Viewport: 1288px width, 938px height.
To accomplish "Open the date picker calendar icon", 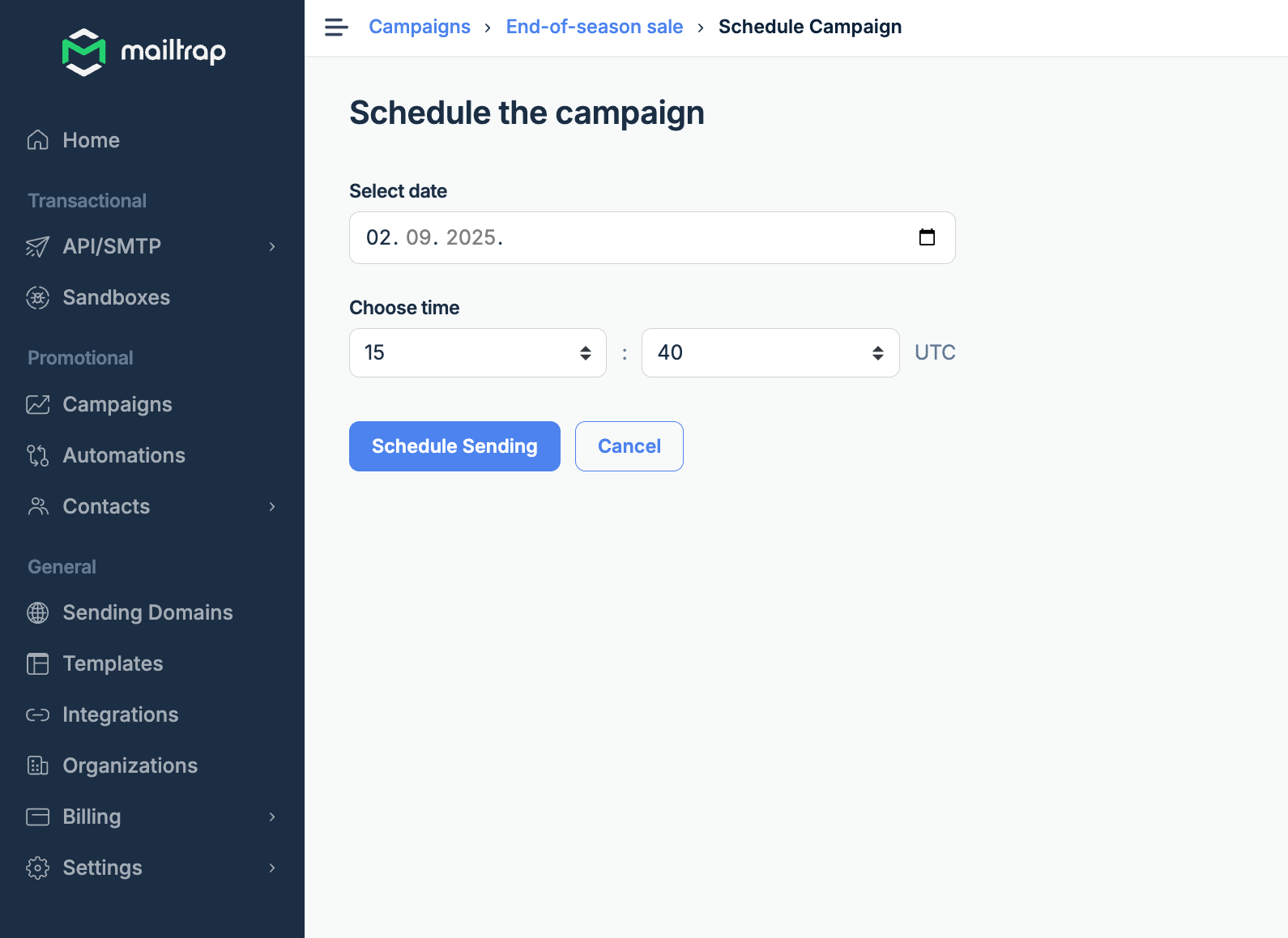I will 928,237.
